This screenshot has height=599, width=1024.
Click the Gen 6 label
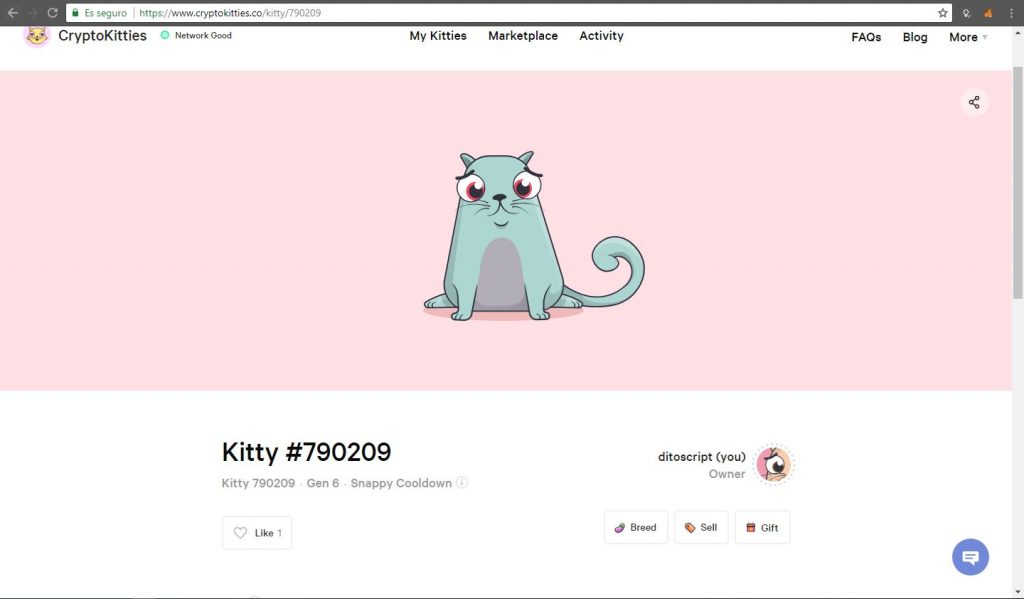tap(323, 483)
